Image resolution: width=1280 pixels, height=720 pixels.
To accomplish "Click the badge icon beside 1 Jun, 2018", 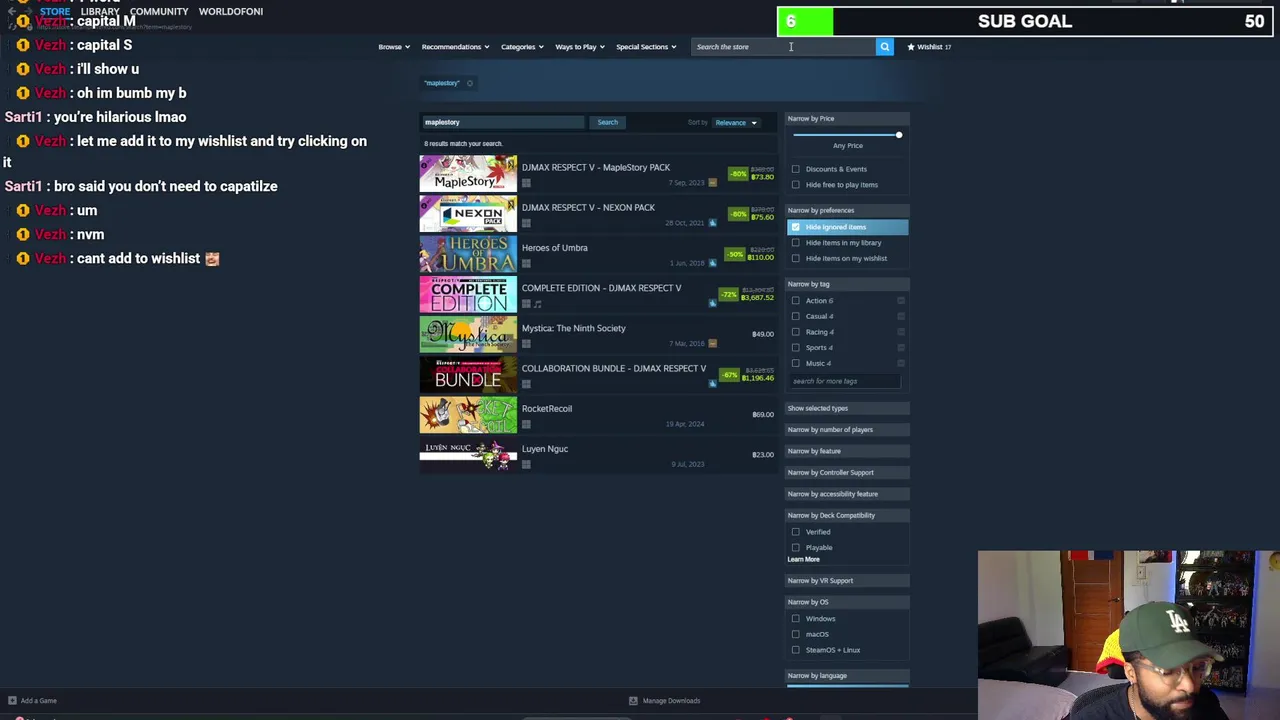I will (712, 263).
